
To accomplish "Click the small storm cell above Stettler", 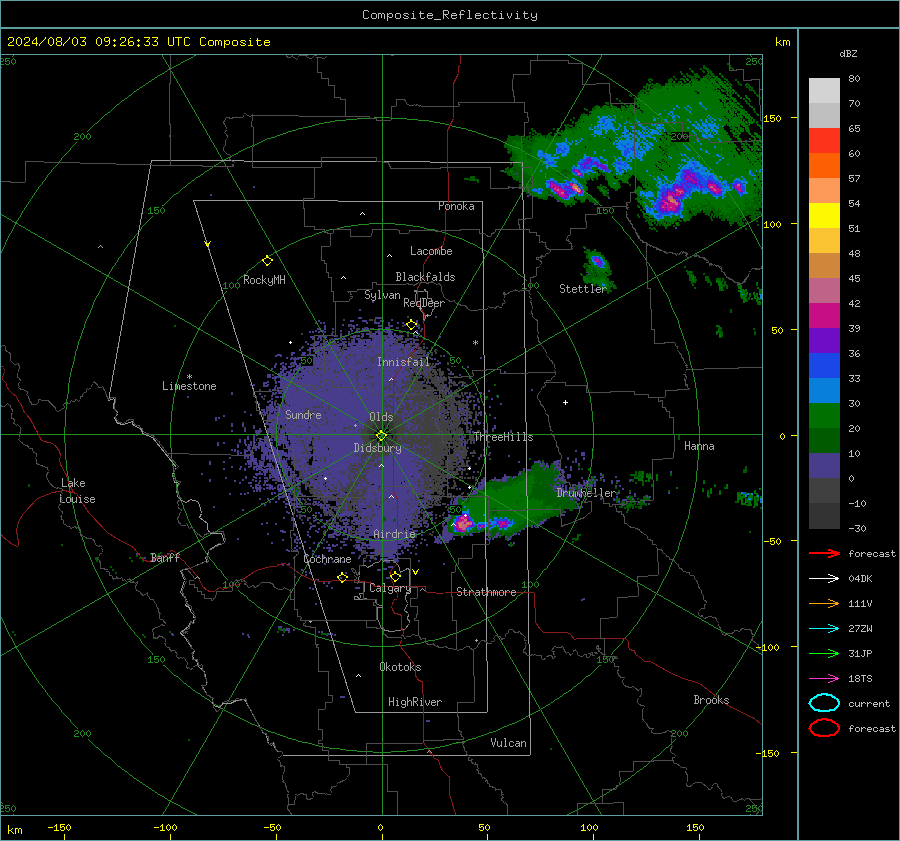I will point(598,262).
